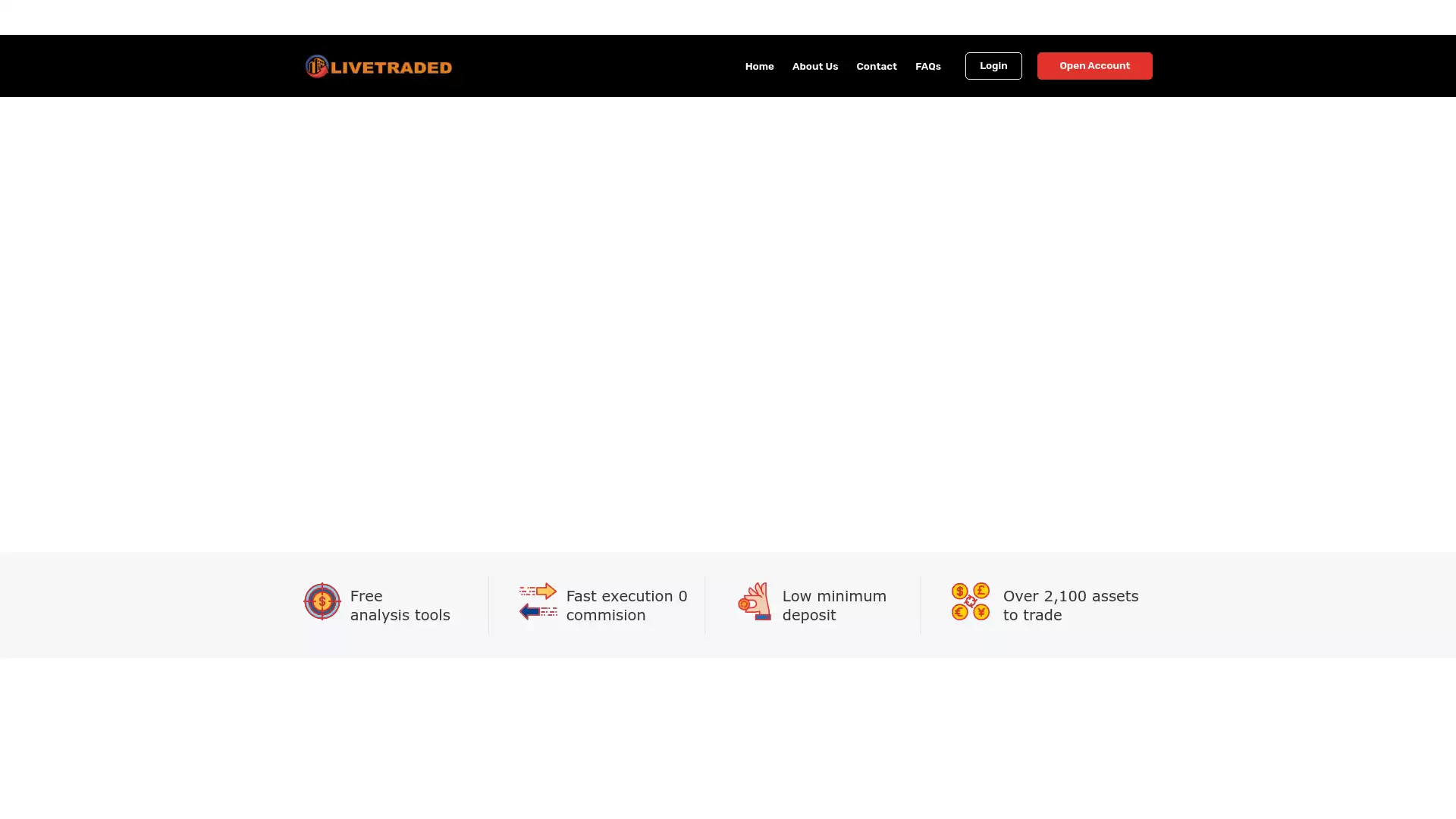Select Contact in the navigation bar

point(876,67)
